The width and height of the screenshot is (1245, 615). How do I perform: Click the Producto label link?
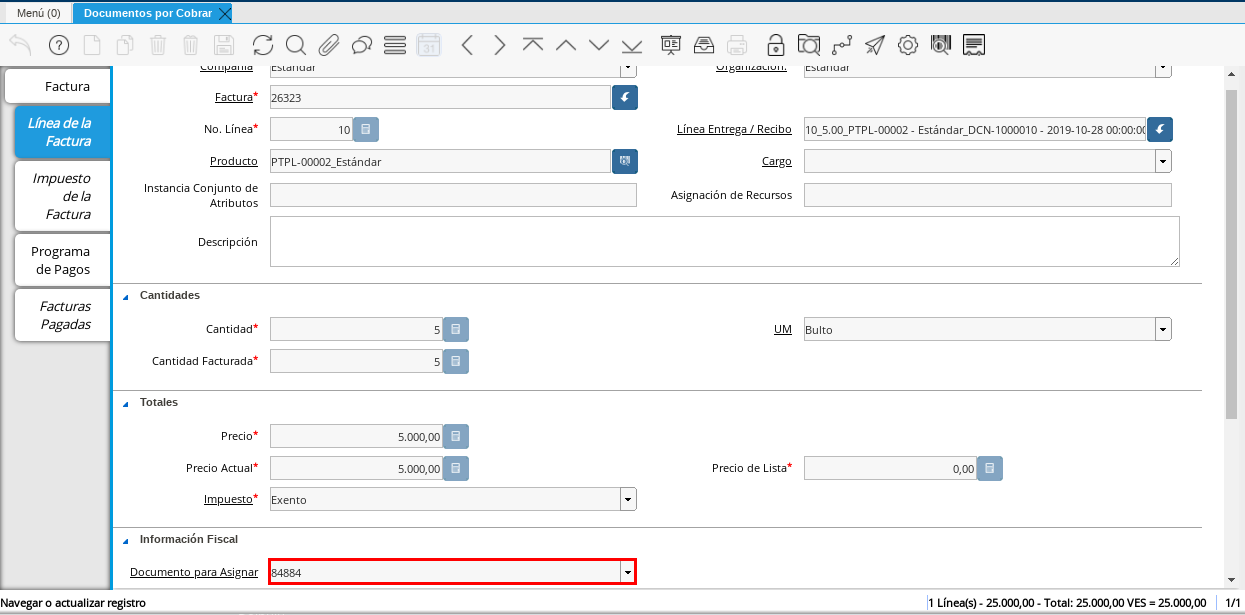click(x=233, y=161)
